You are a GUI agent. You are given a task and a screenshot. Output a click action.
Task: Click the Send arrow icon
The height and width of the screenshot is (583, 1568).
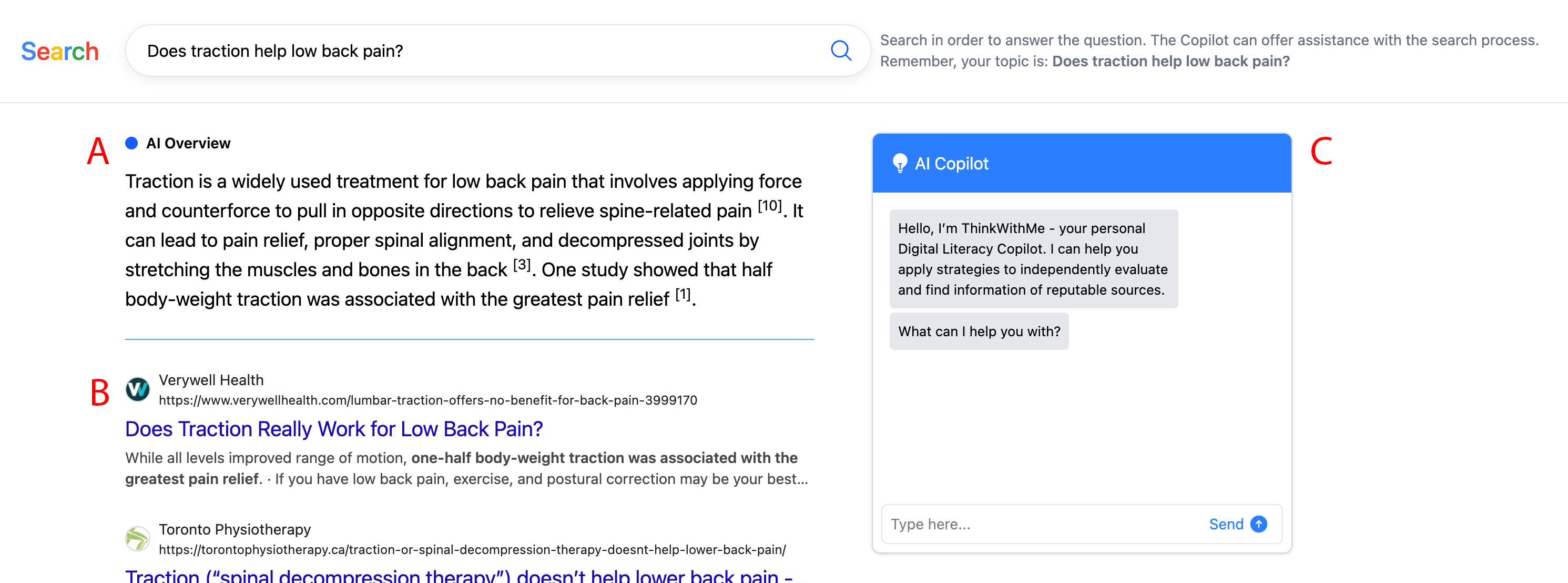(1258, 524)
